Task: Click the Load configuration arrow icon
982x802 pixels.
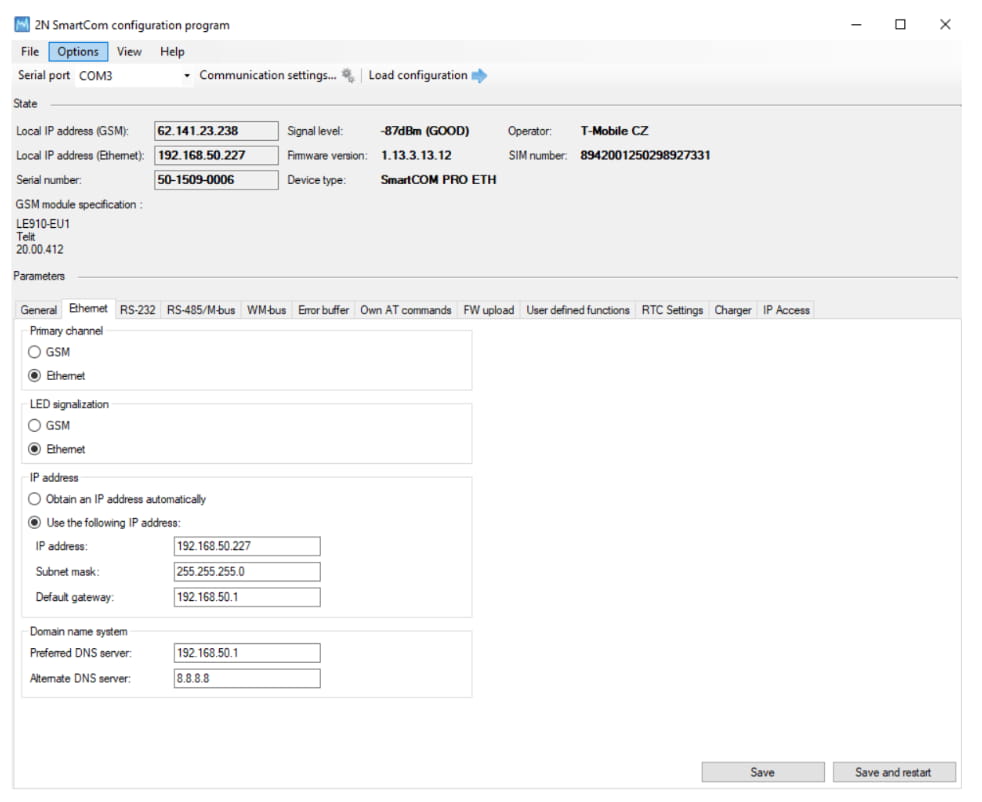Action: [479, 76]
